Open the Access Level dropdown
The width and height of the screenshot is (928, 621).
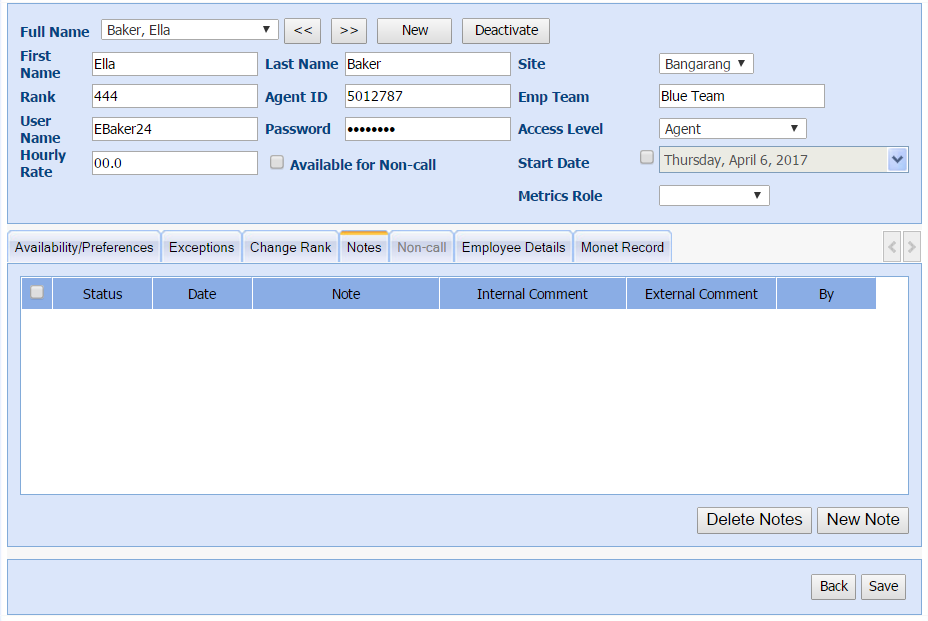[732, 129]
